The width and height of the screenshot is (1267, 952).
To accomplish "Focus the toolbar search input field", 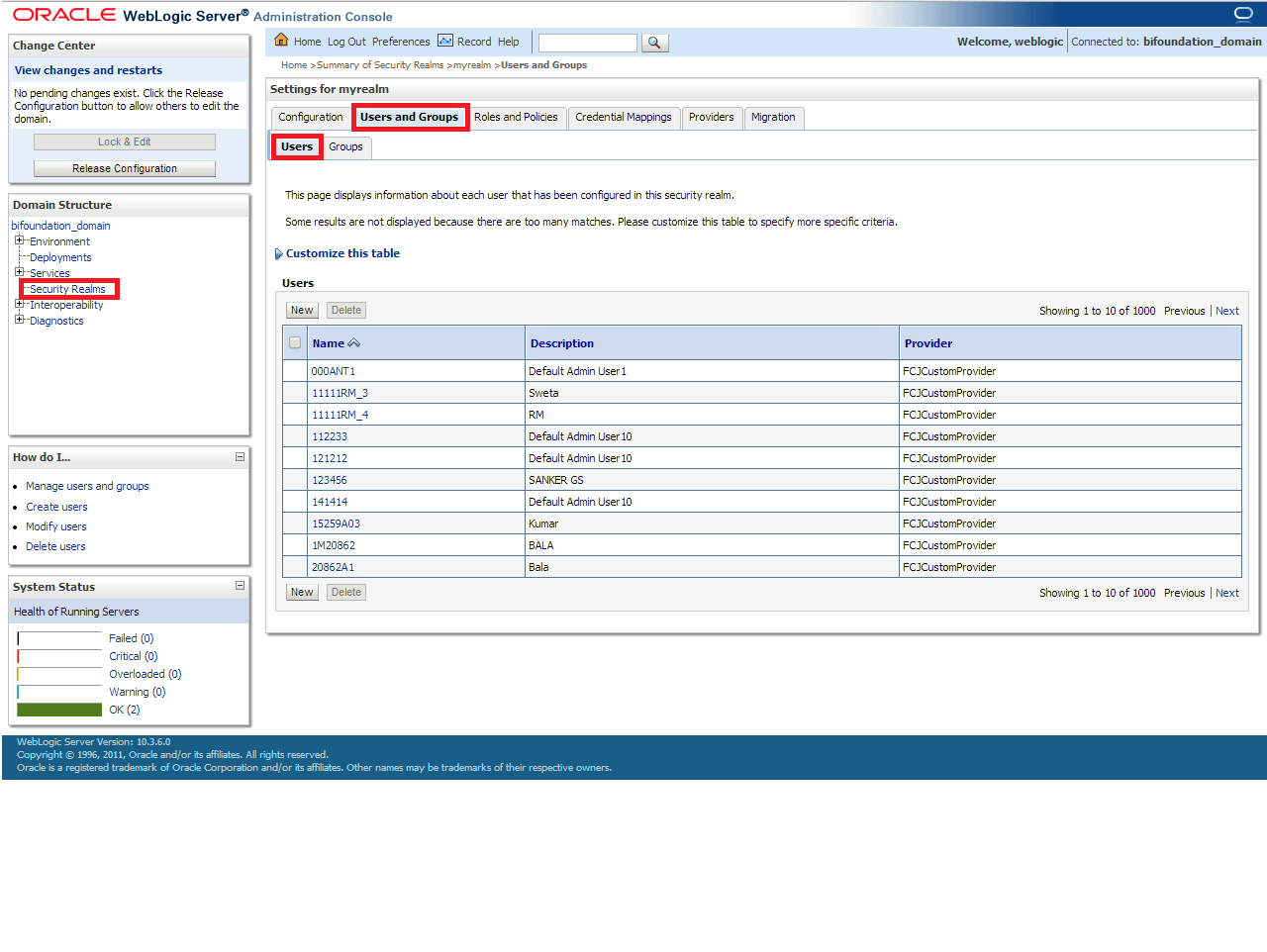I will pyautogui.click(x=588, y=43).
